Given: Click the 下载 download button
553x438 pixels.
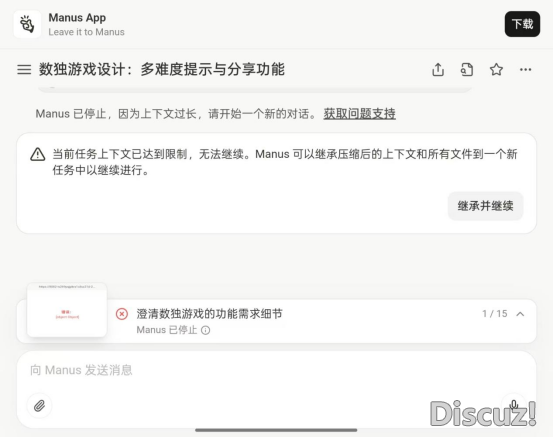Looking at the screenshot, I should (x=522, y=24).
